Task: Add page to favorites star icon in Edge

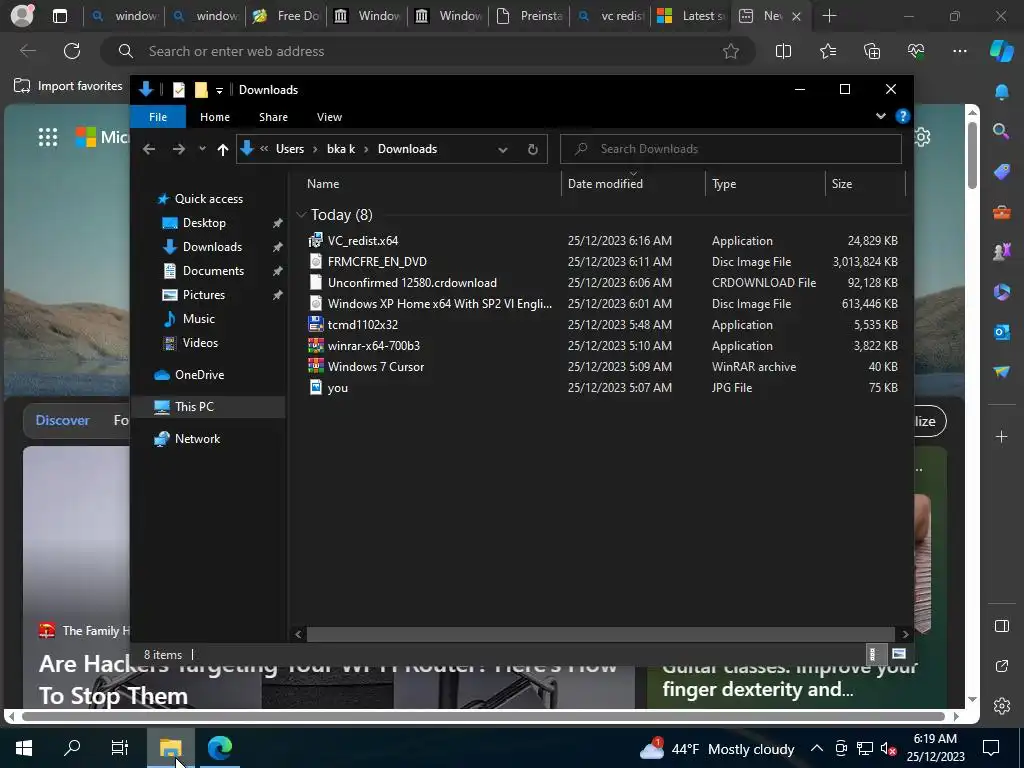Action: tap(731, 51)
